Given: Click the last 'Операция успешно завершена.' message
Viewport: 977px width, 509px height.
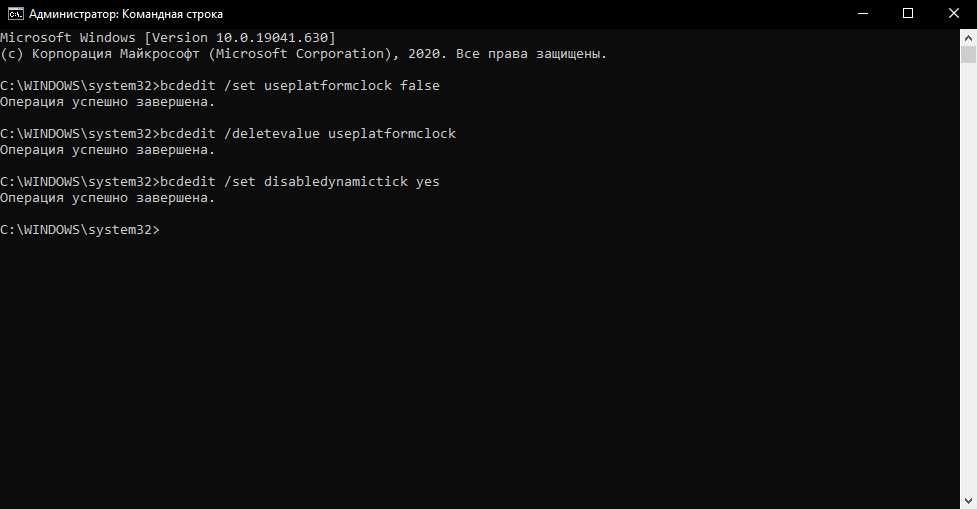Looking at the screenshot, I should (x=108, y=198).
